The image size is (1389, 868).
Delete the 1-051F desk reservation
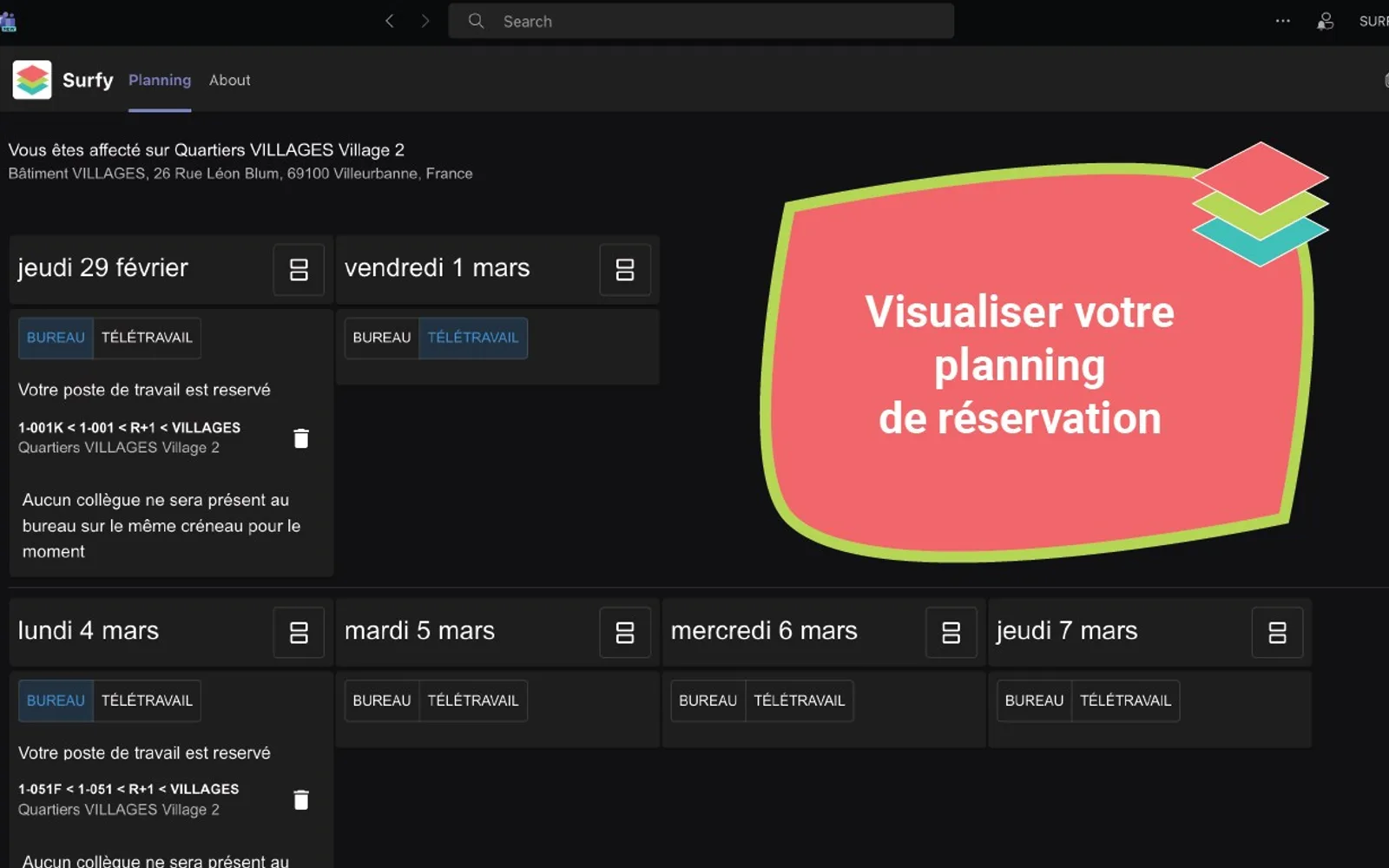tap(301, 799)
